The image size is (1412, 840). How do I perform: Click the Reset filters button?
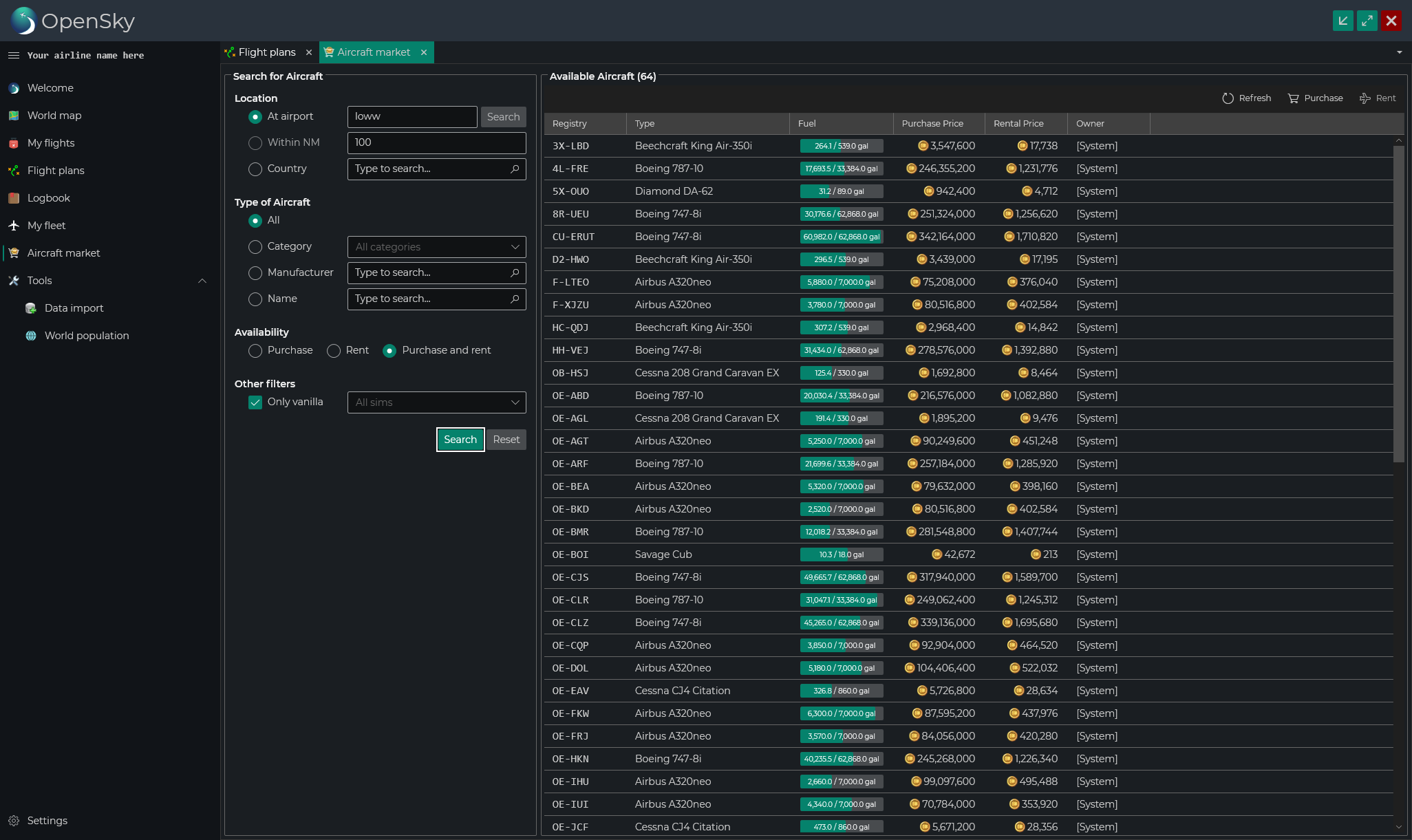506,440
